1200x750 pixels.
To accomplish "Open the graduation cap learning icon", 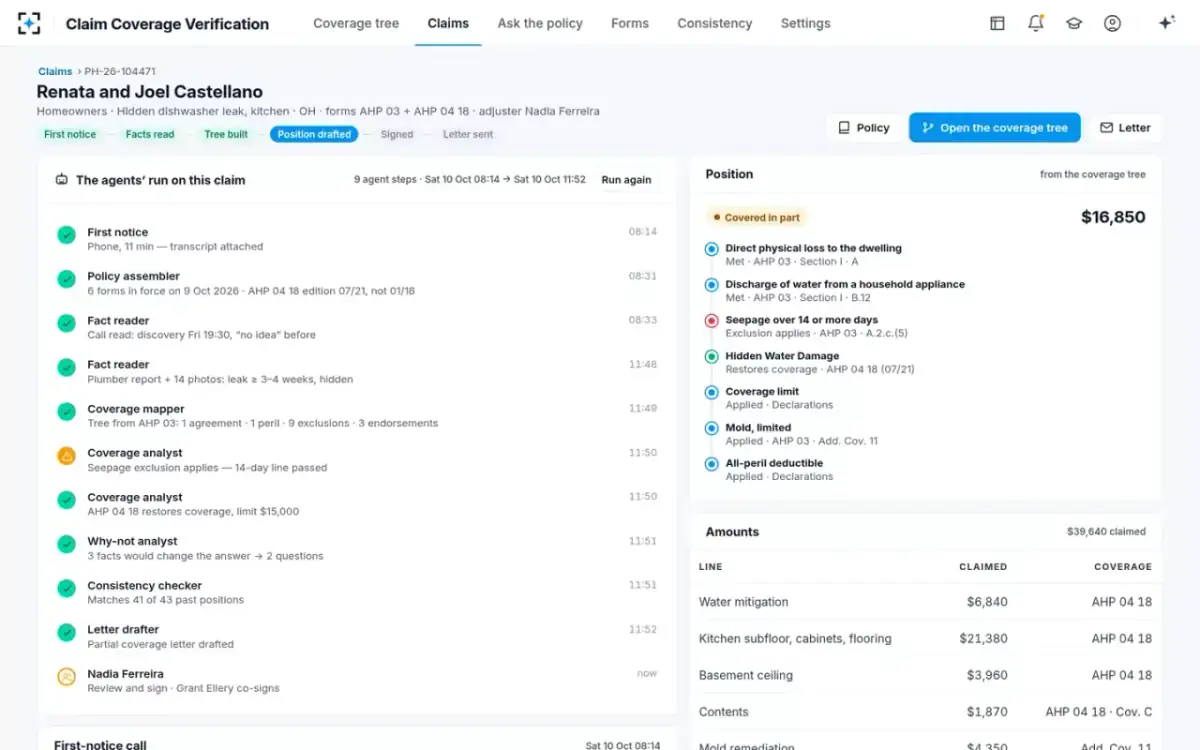I will pos(1074,23).
